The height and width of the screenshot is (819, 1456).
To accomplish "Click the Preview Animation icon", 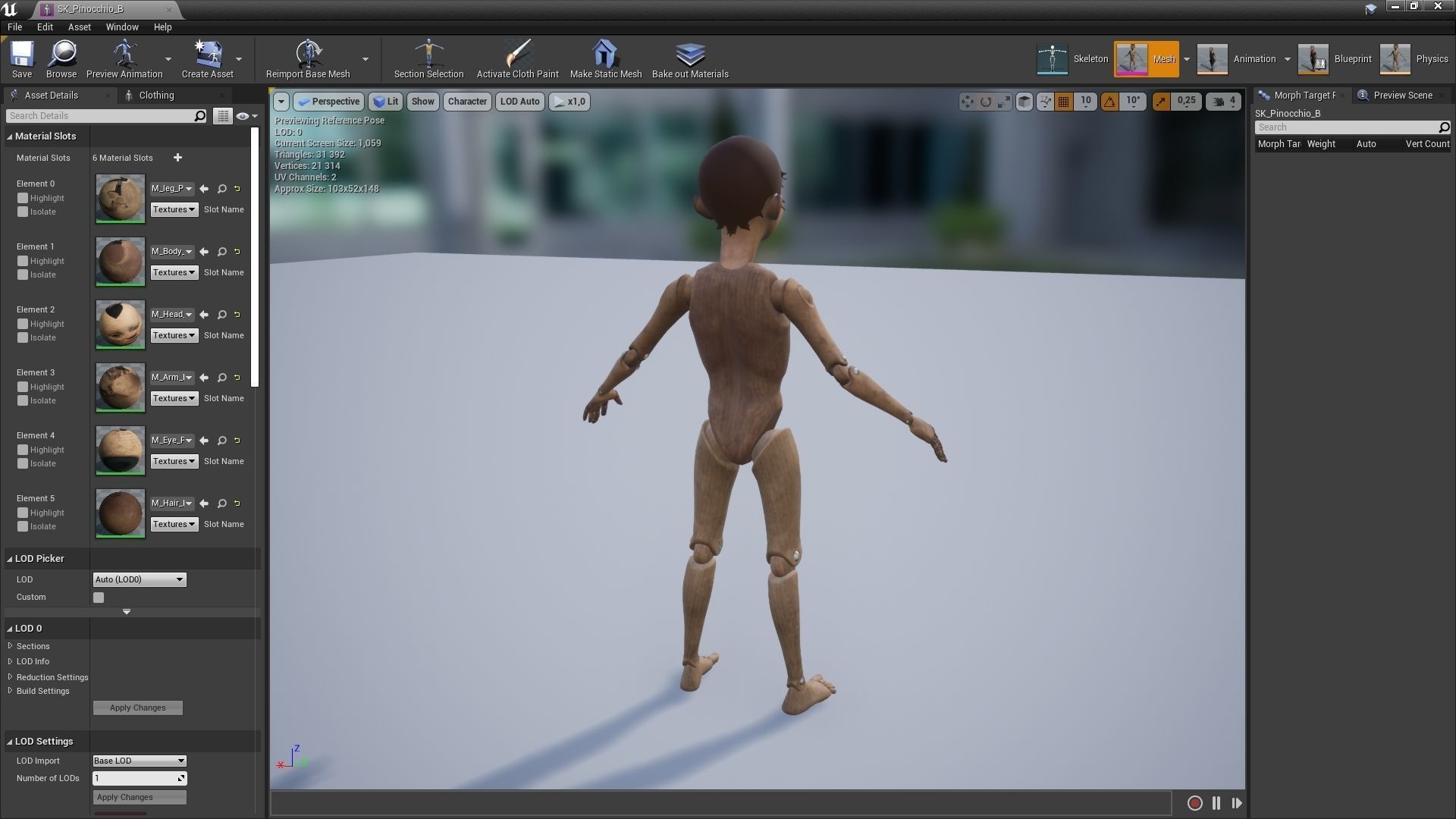I will (x=124, y=59).
